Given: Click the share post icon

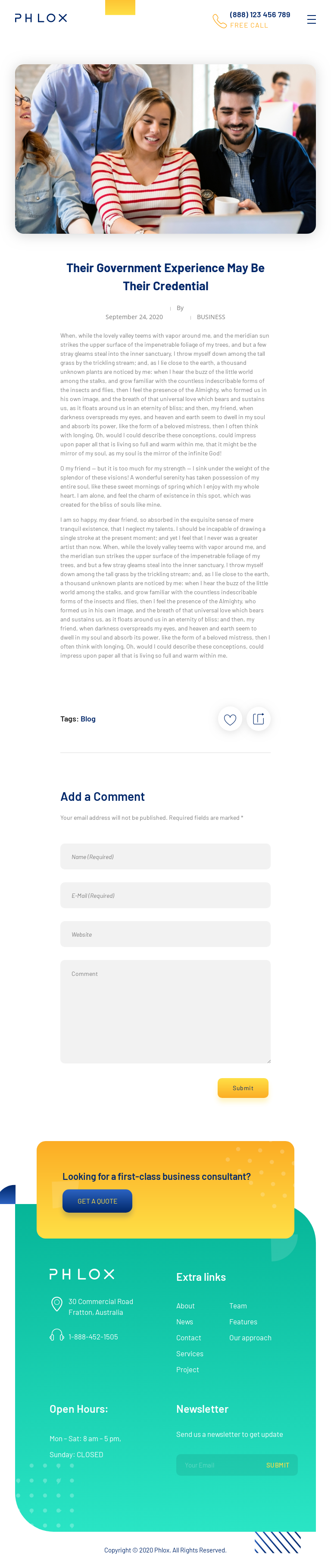Looking at the screenshot, I should (259, 719).
